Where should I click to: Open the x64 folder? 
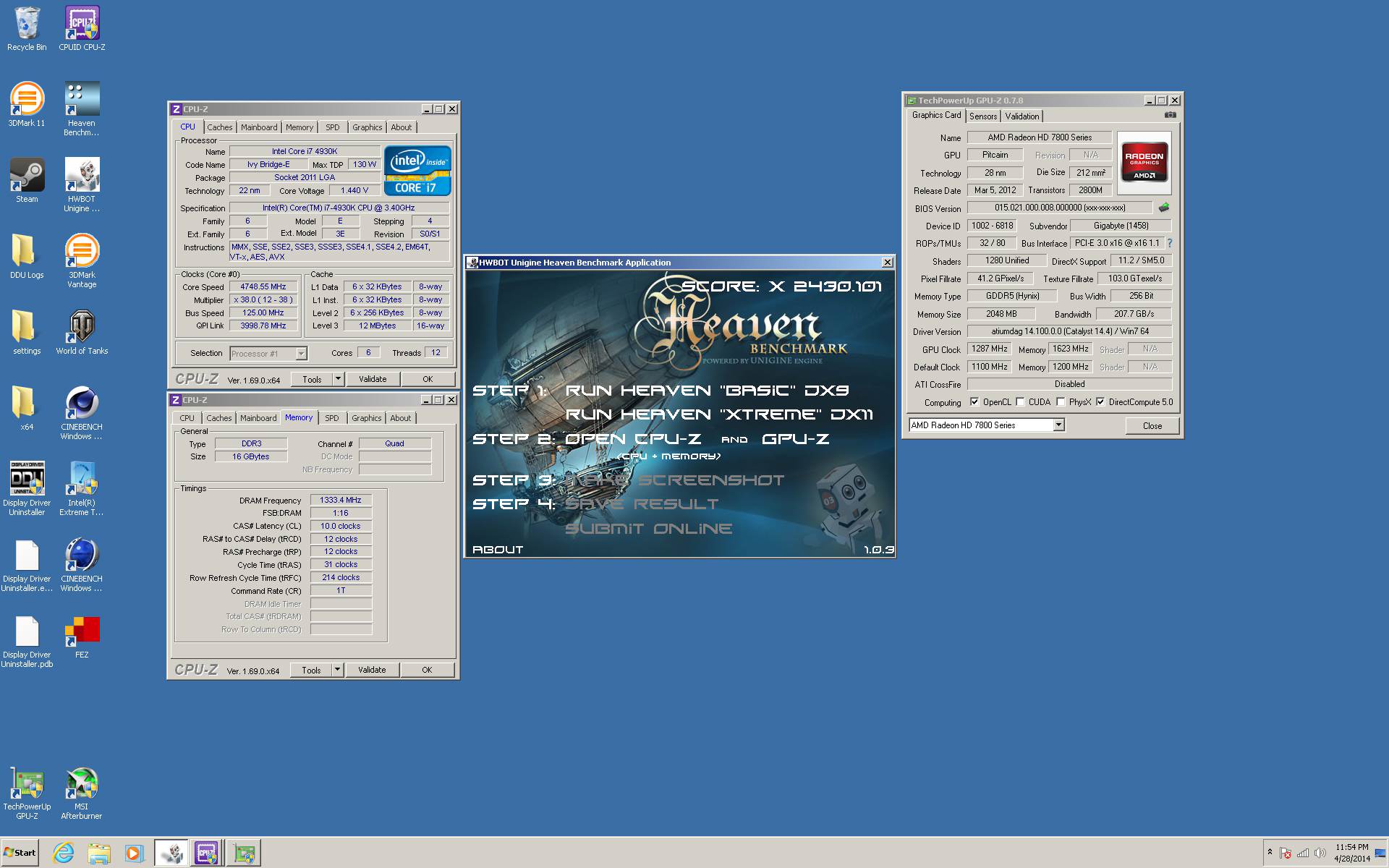27,409
